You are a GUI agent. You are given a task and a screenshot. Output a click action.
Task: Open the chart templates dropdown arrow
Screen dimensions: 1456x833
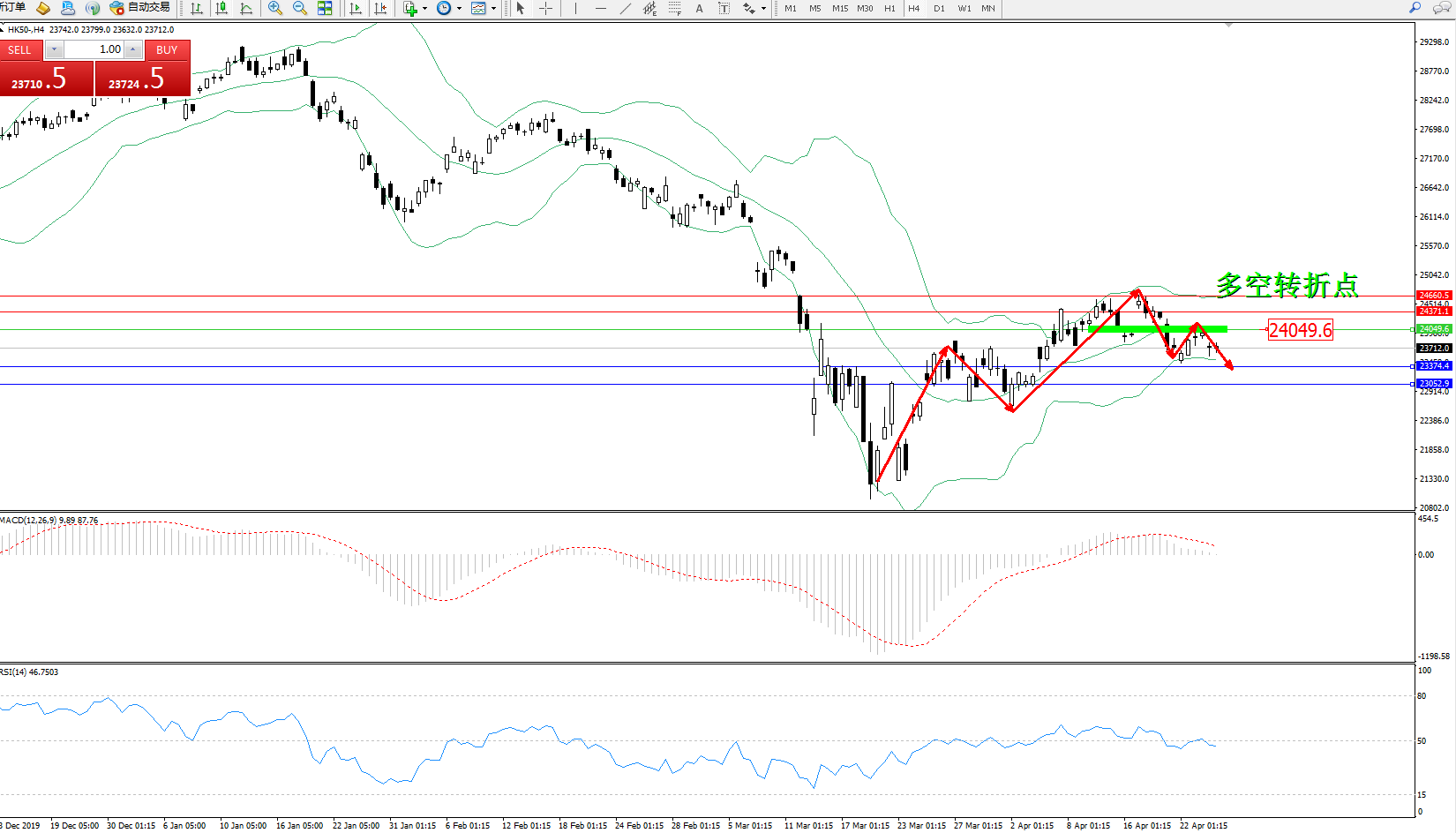point(493,9)
